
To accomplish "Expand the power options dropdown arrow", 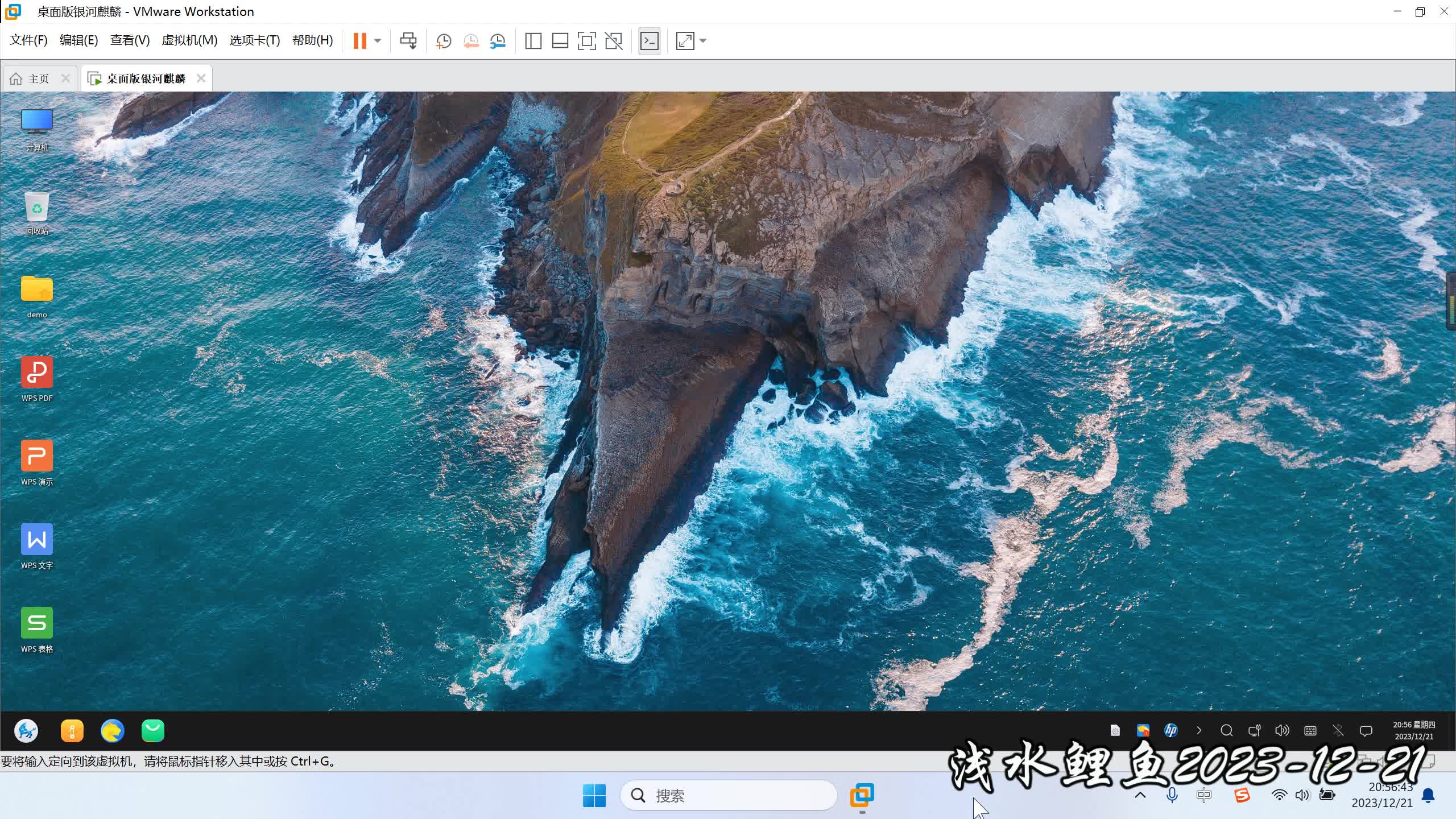I will pos(377,40).
